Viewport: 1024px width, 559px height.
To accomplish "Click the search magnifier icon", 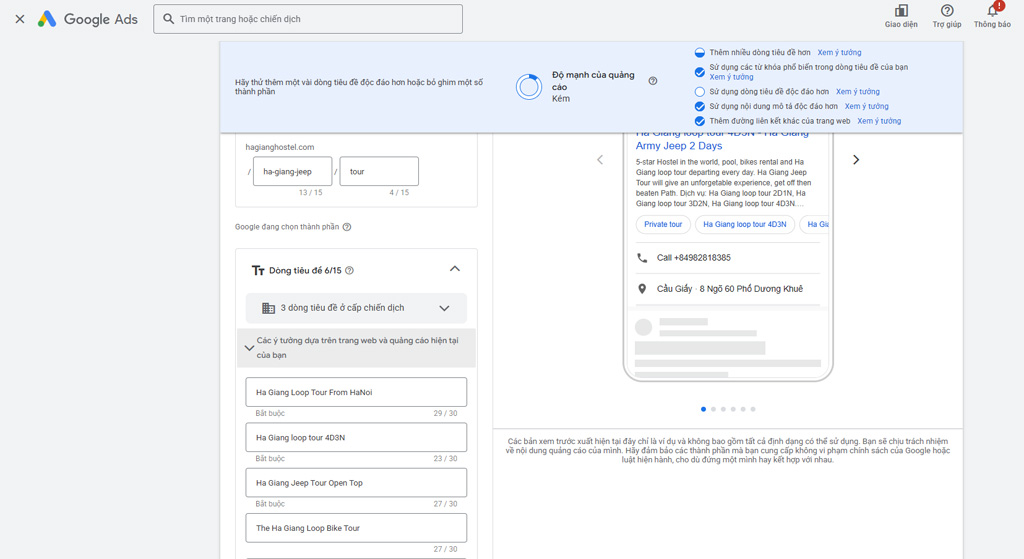I will pos(168,19).
